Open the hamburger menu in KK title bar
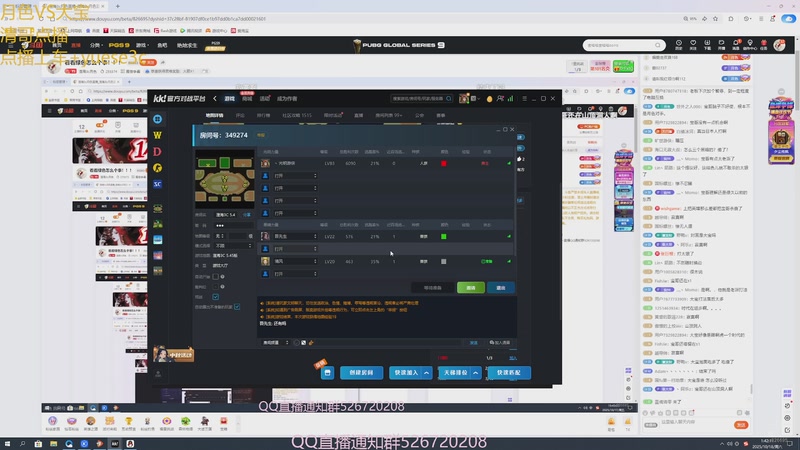 (524, 98)
